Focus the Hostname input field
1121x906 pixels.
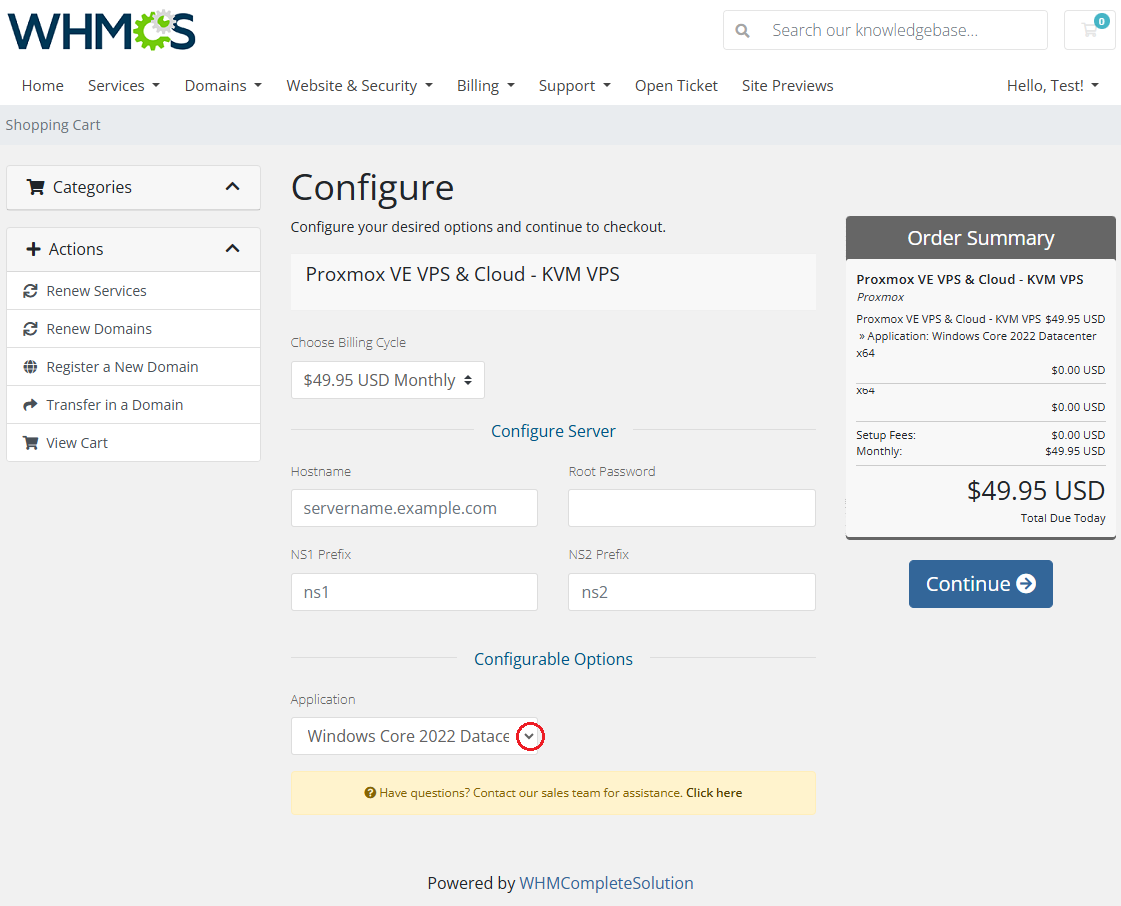pos(414,508)
